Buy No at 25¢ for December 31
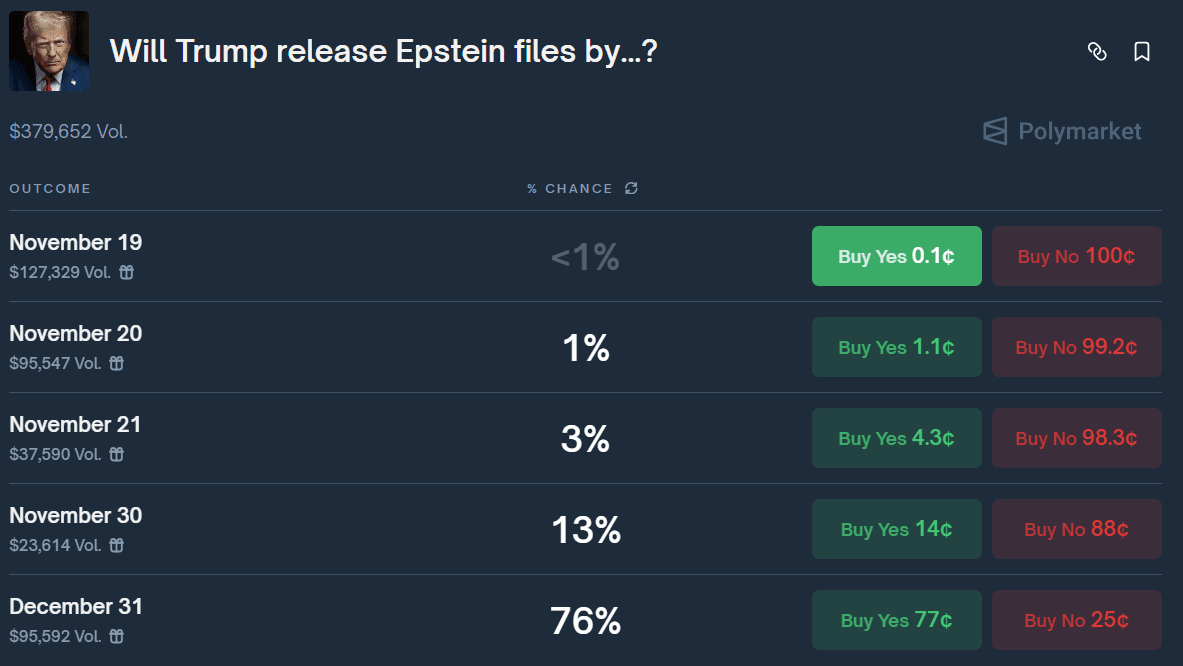 point(1077,620)
